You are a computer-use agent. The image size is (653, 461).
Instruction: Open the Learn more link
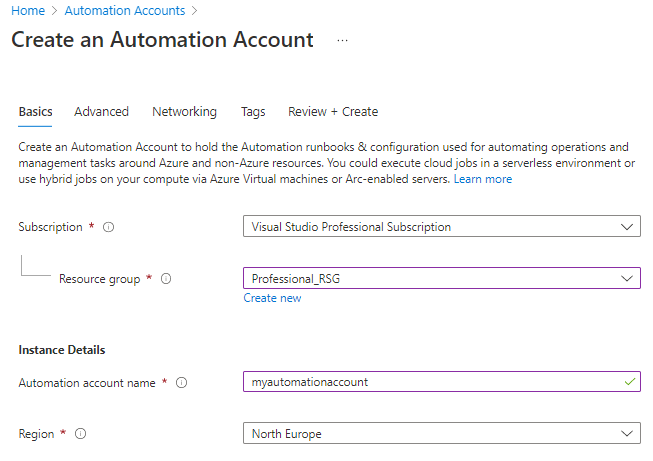coord(483,179)
